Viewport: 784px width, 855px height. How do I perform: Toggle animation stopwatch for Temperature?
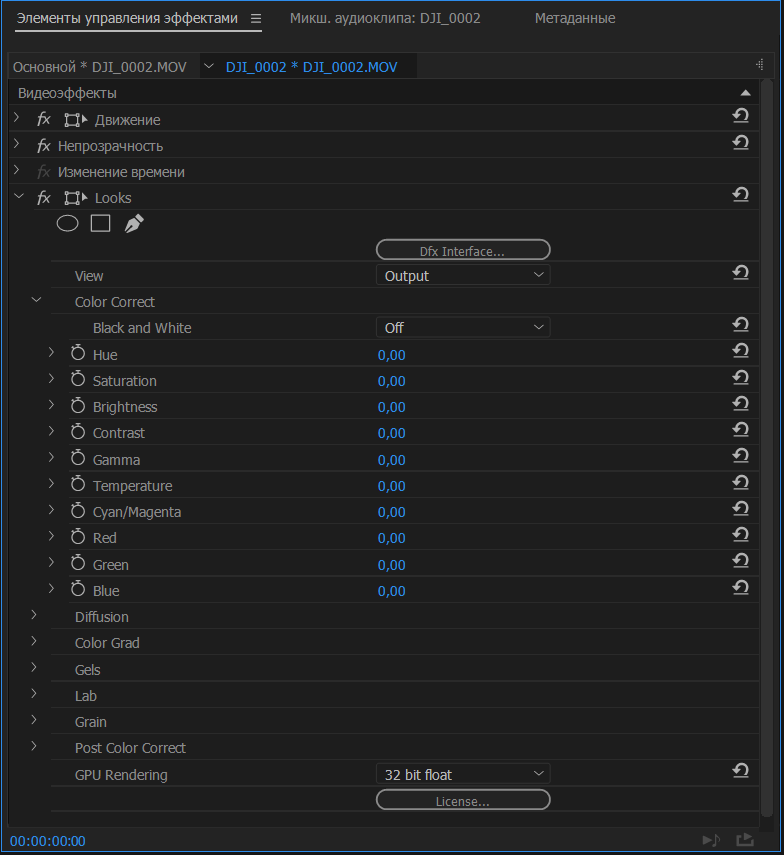click(78, 485)
